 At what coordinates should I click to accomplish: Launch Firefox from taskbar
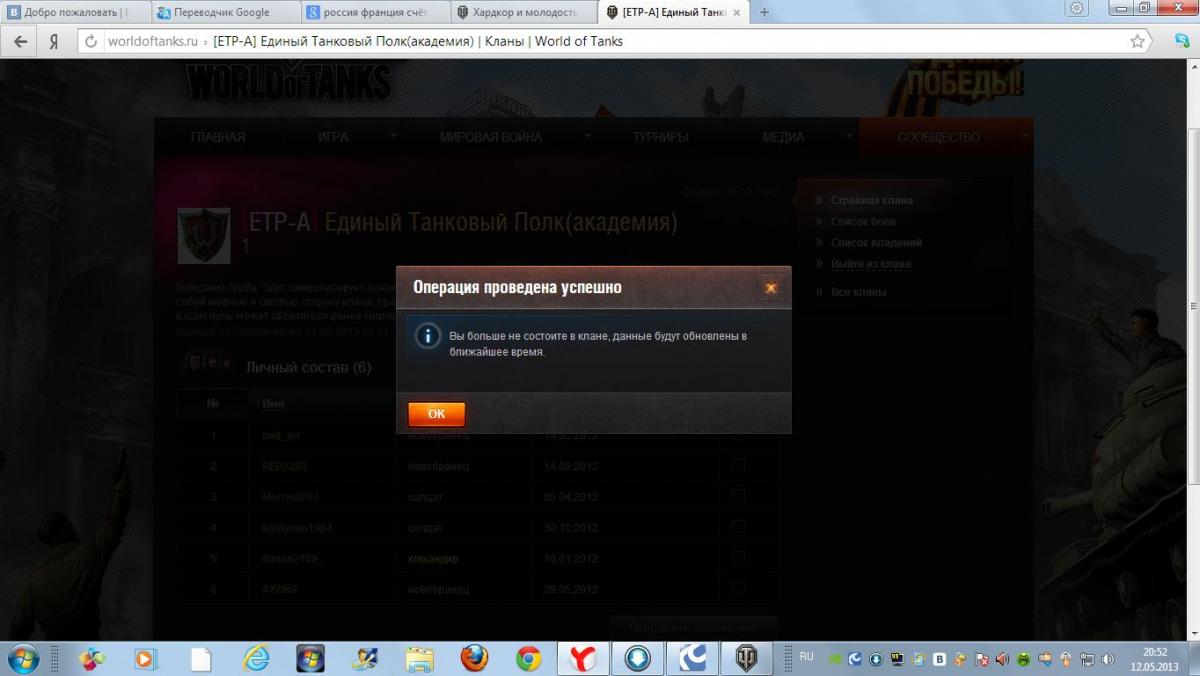click(x=474, y=658)
